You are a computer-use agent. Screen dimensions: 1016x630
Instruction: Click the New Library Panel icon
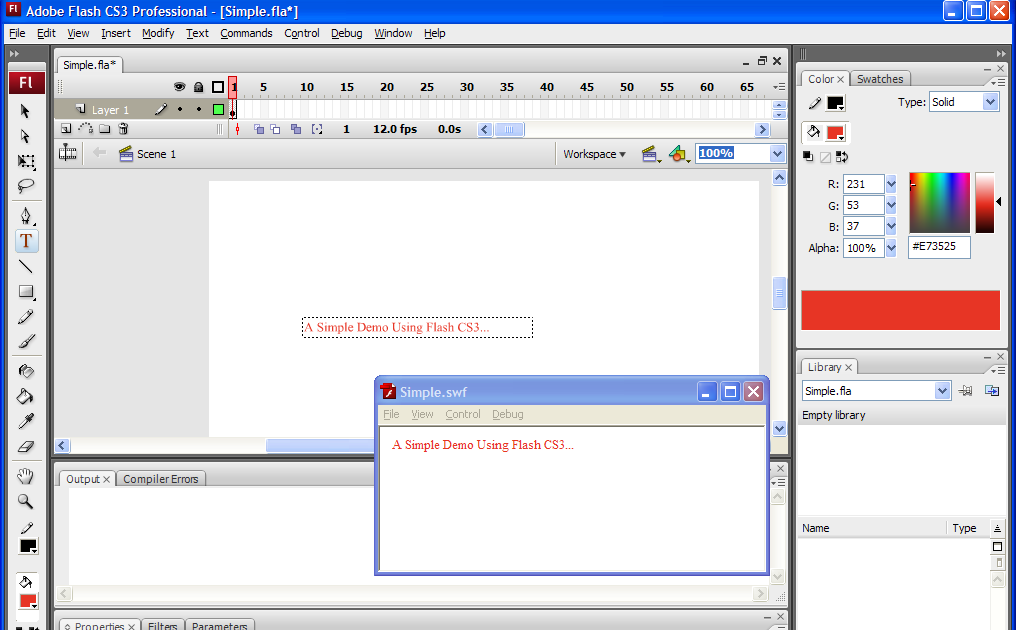pos(992,391)
